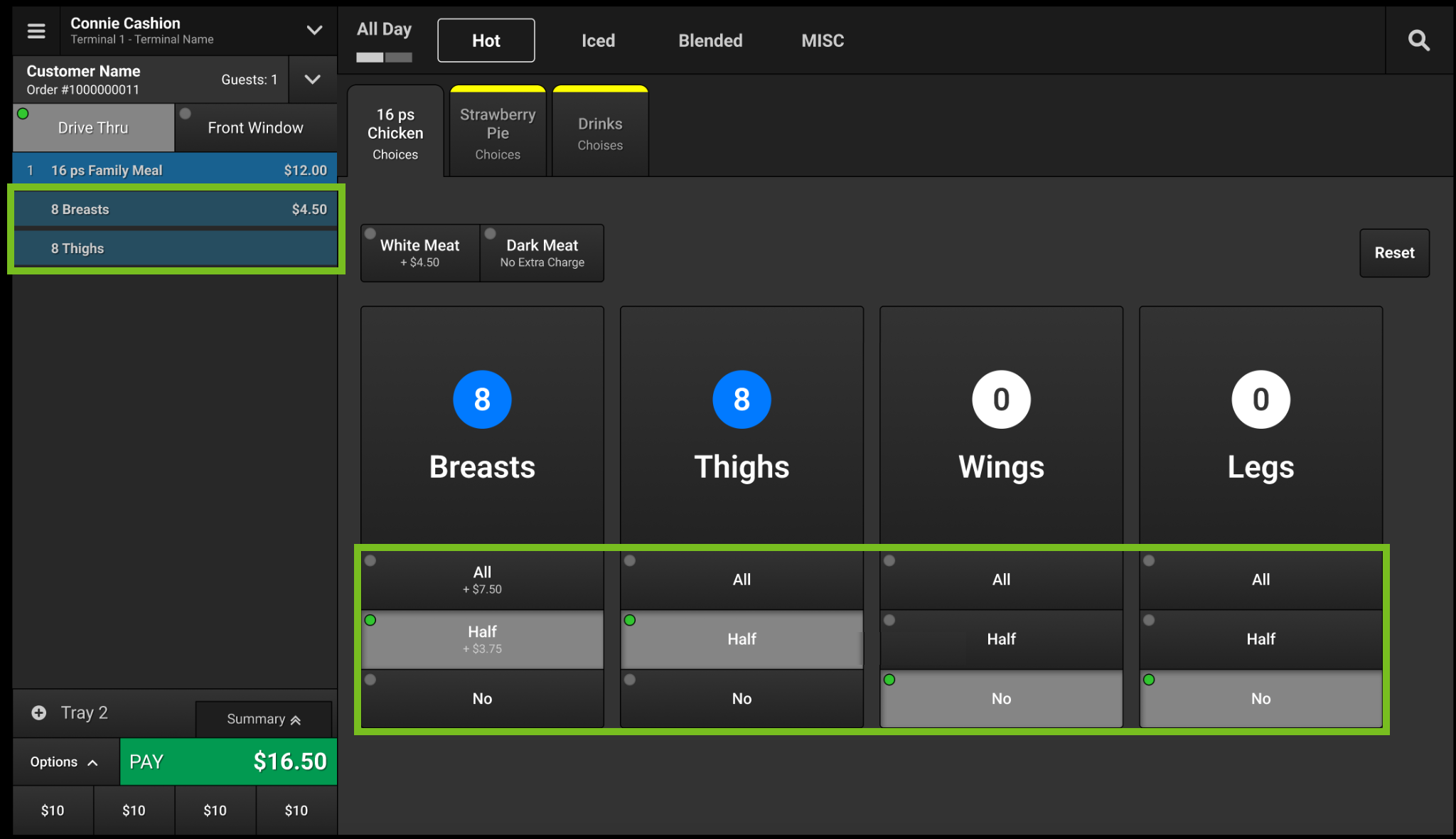Click the plus icon beside Tray 2
1456x839 pixels.
[39, 712]
